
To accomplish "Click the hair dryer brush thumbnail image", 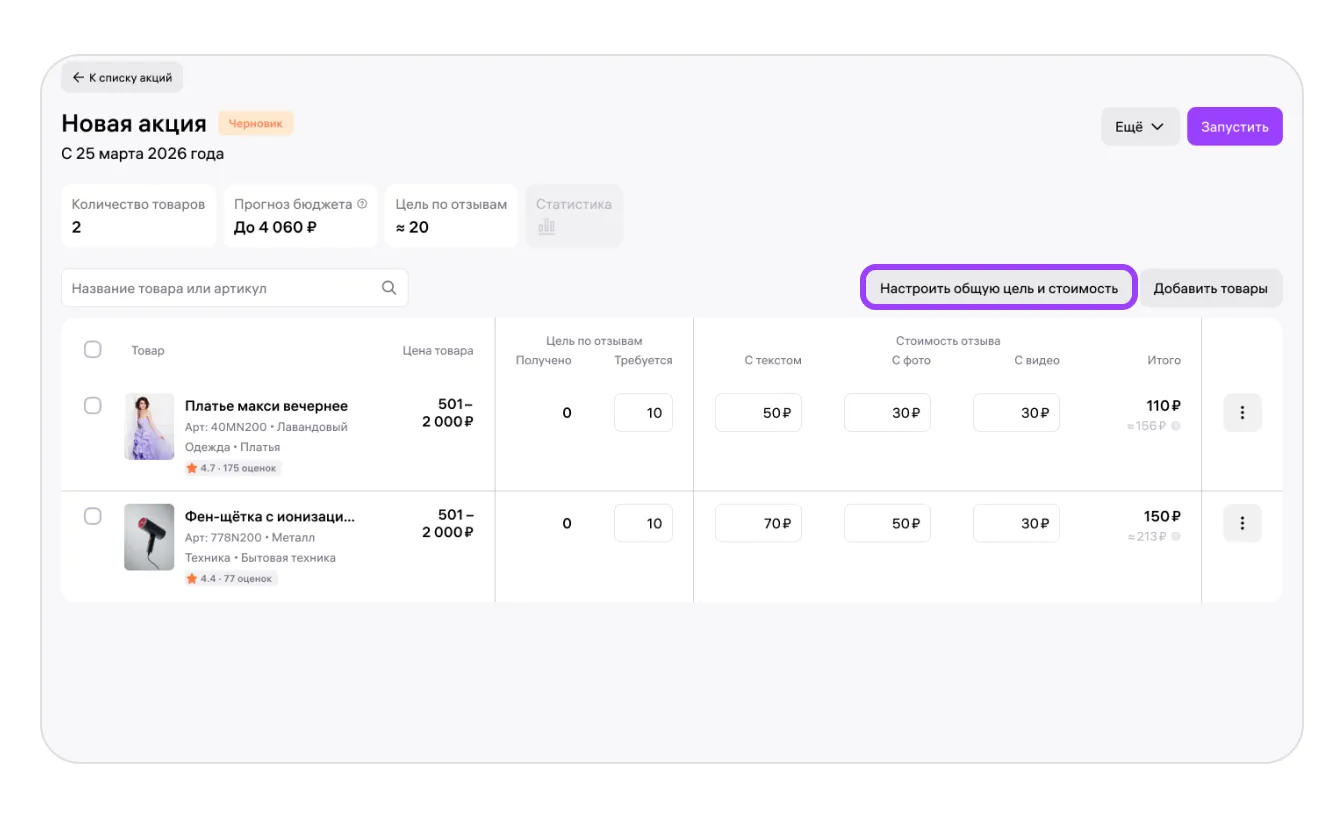I will coord(149,537).
